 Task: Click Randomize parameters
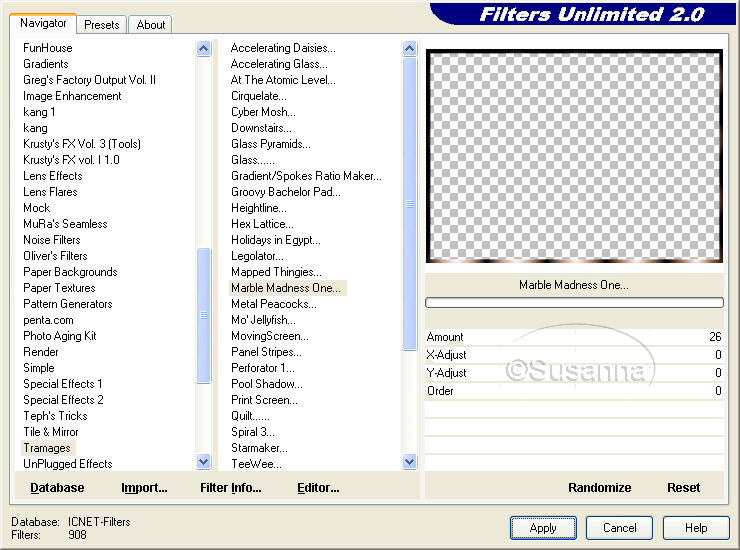pos(599,488)
